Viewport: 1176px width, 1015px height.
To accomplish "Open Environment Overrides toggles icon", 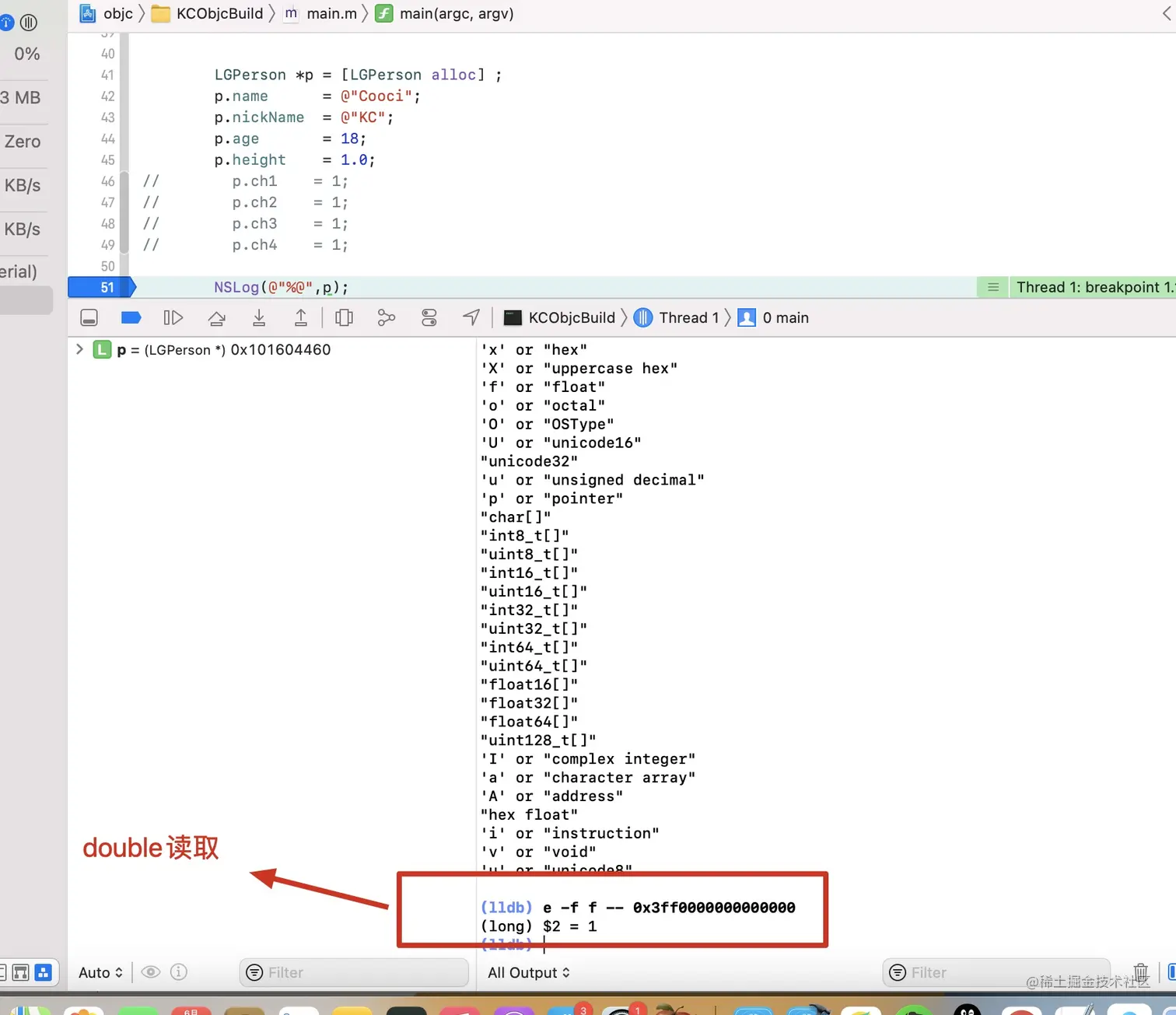I will click(x=429, y=317).
